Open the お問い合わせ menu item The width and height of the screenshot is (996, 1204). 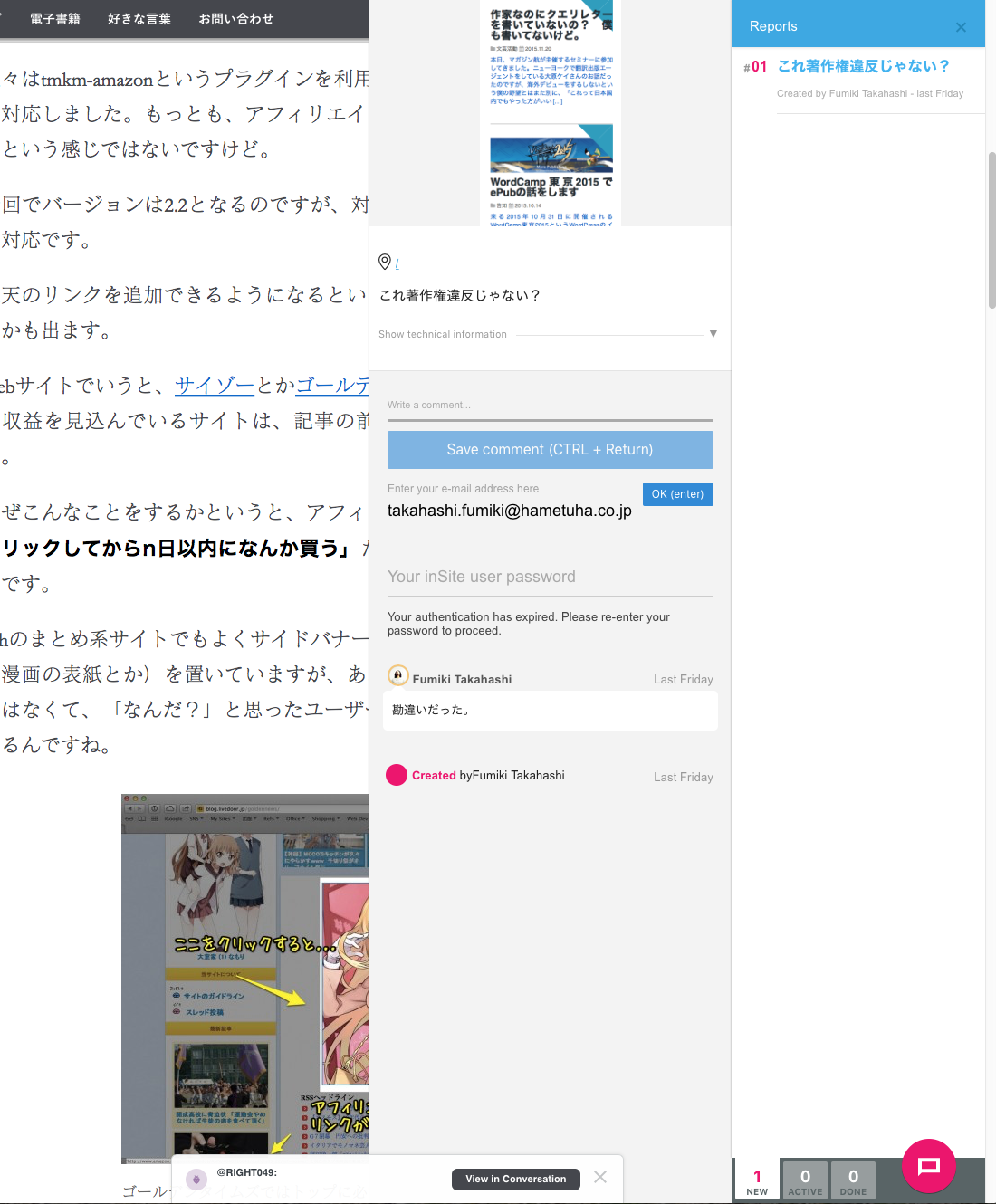tap(236, 19)
